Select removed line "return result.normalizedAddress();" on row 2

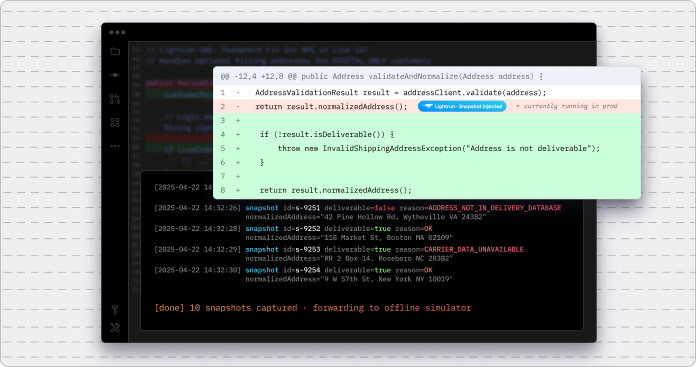click(331, 107)
